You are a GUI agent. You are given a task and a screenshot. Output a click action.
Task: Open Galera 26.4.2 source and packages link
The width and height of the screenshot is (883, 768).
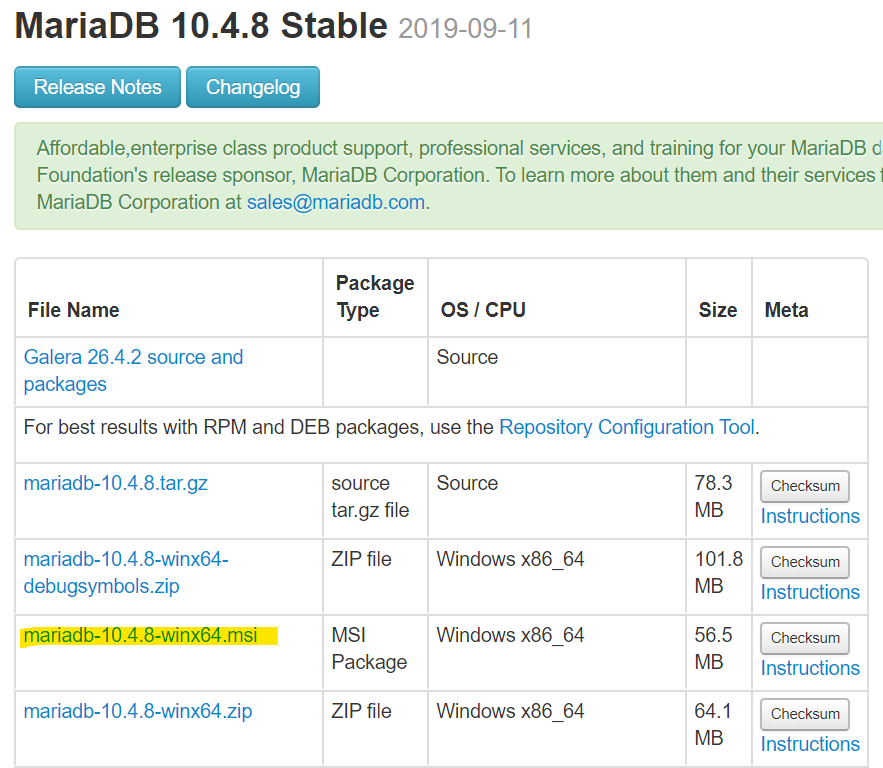pyautogui.click(x=133, y=370)
